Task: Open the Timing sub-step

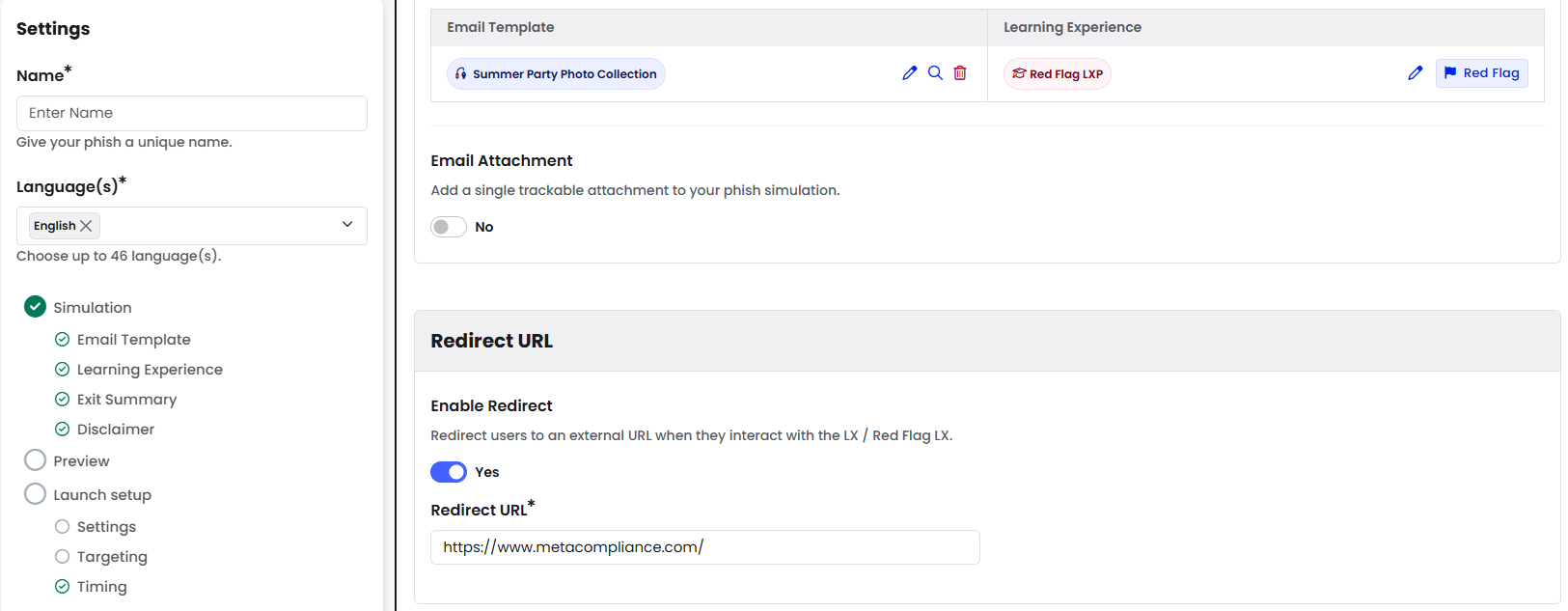Action: click(x=102, y=587)
